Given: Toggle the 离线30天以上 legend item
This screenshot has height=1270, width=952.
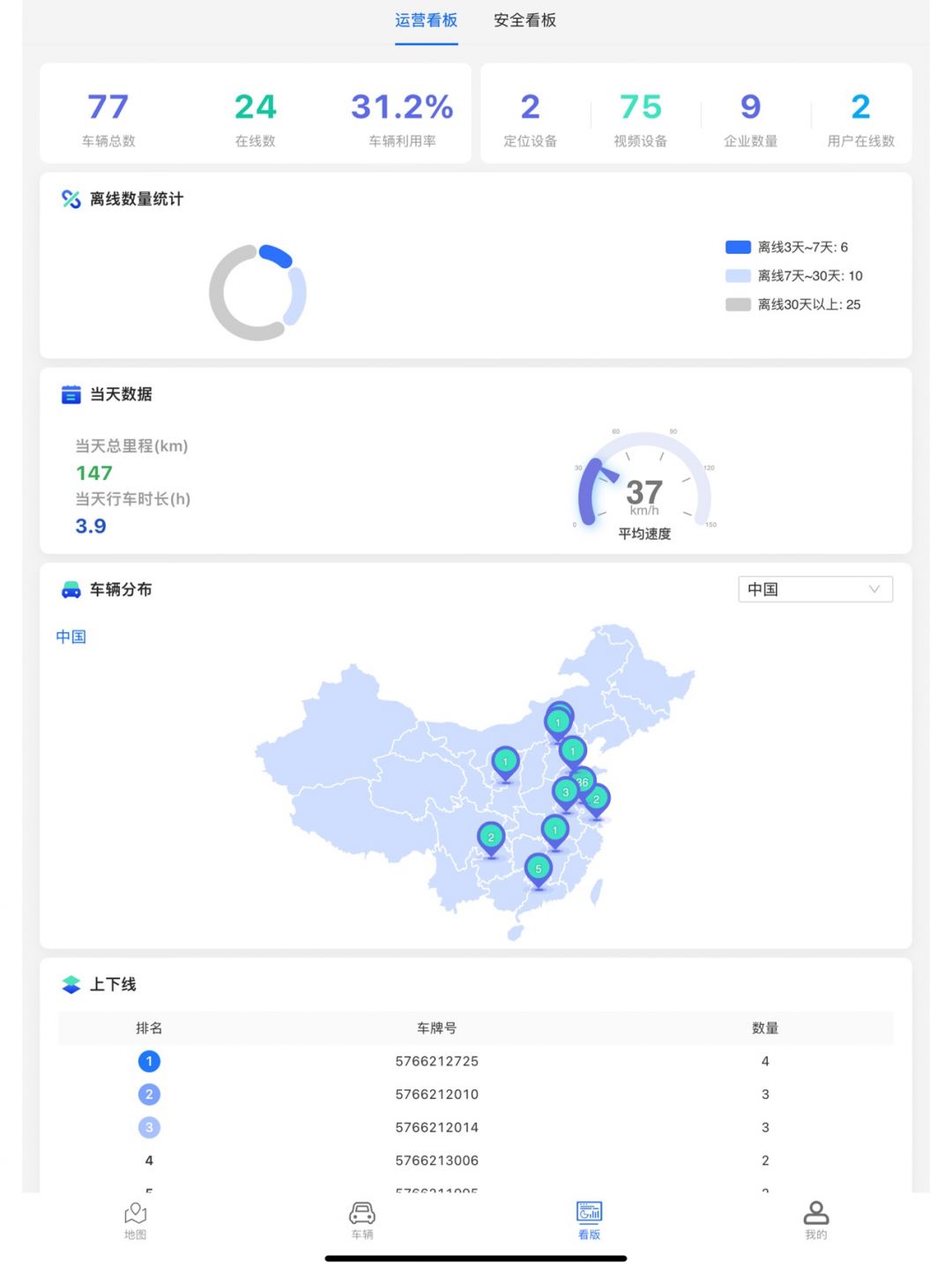Looking at the screenshot, I should [x=792, y=305].
